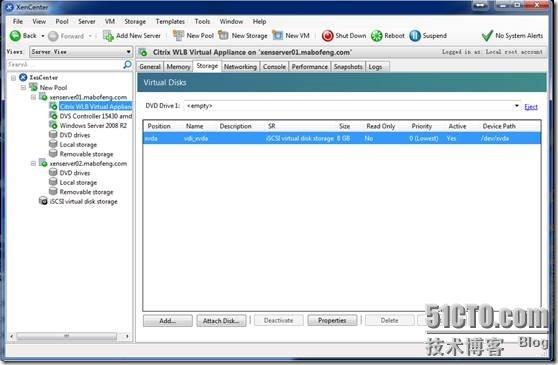Switch to the Console tab
Image resolution: width=558 pixels, height=365 pixels.
(x=274, y=67)
